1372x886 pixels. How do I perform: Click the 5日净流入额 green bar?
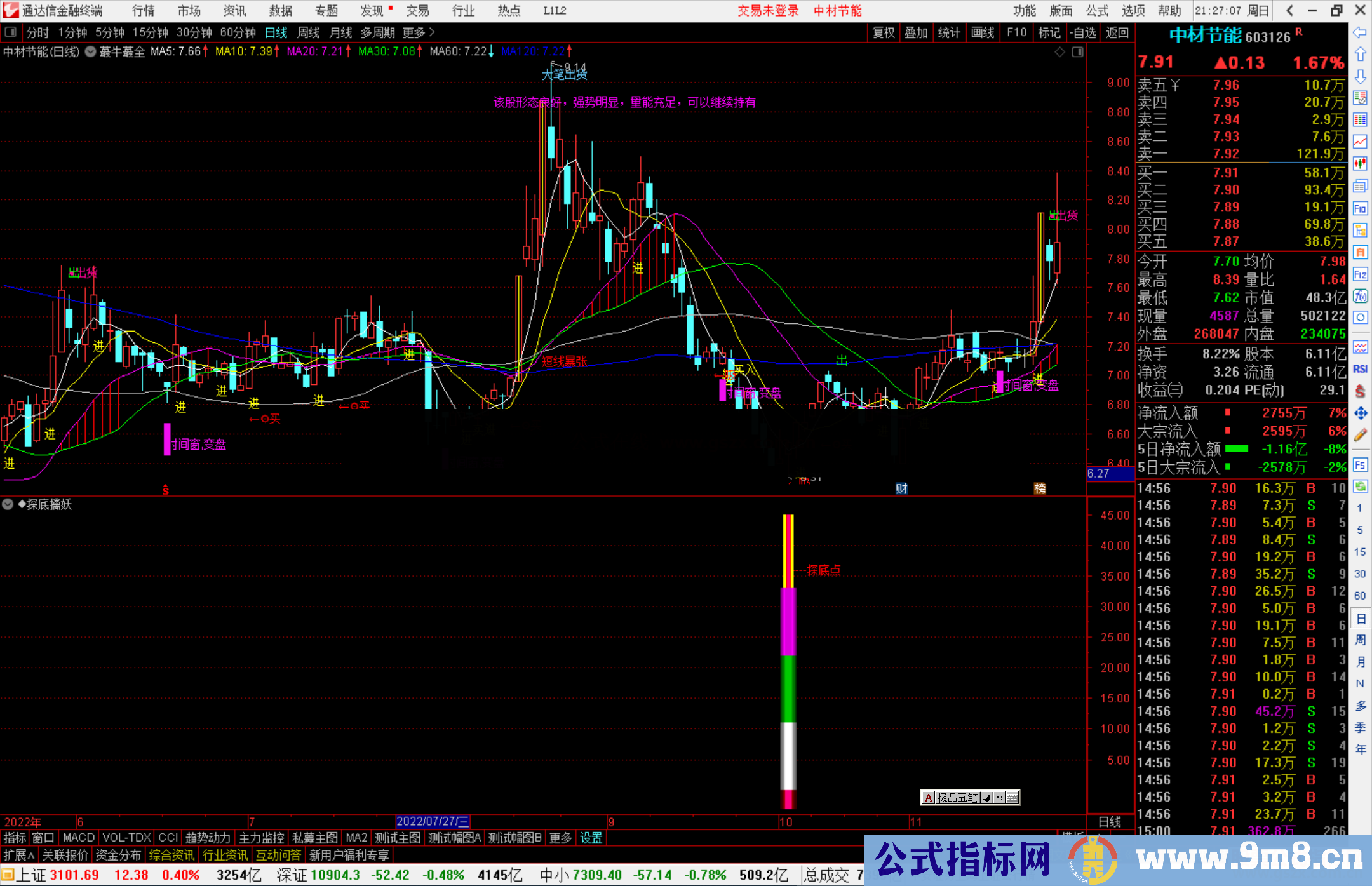coord(1236,449)
